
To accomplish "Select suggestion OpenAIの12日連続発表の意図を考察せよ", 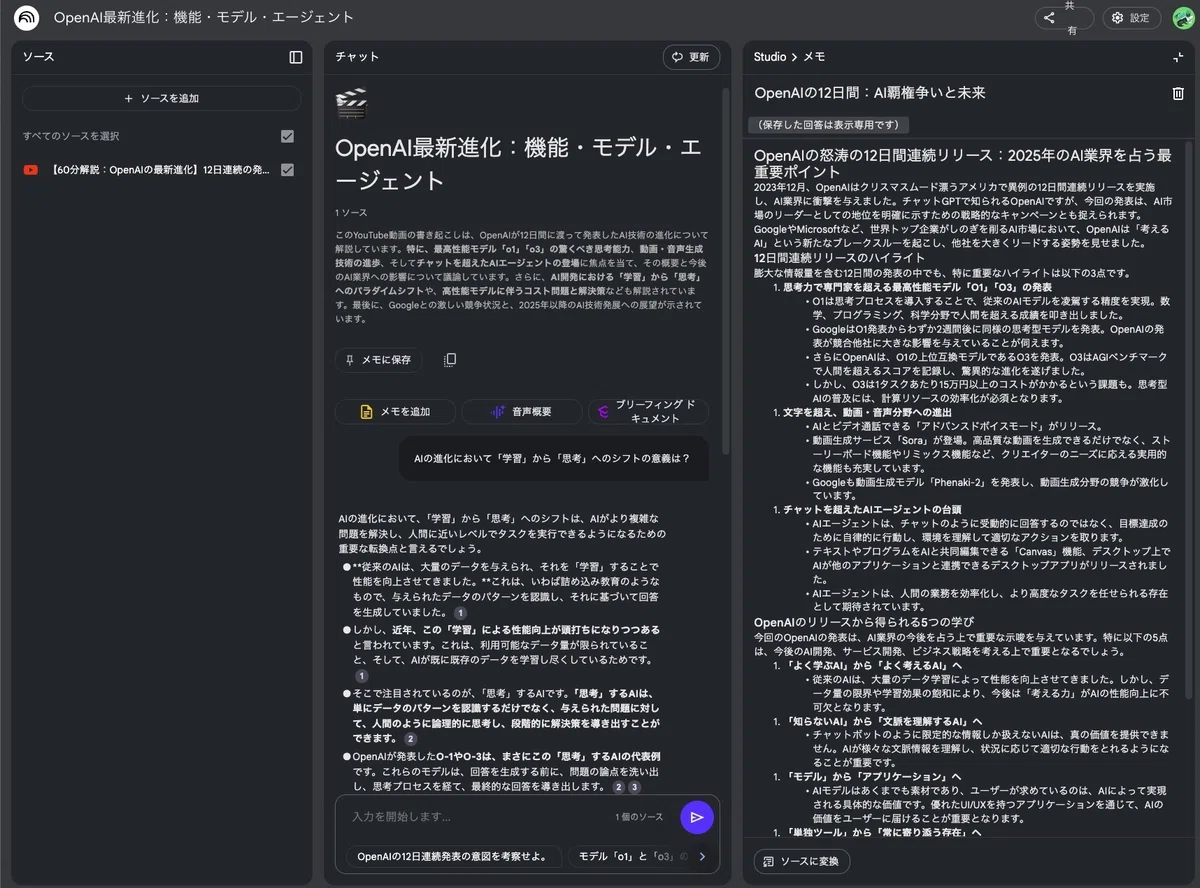I will (x=453, y=856).
